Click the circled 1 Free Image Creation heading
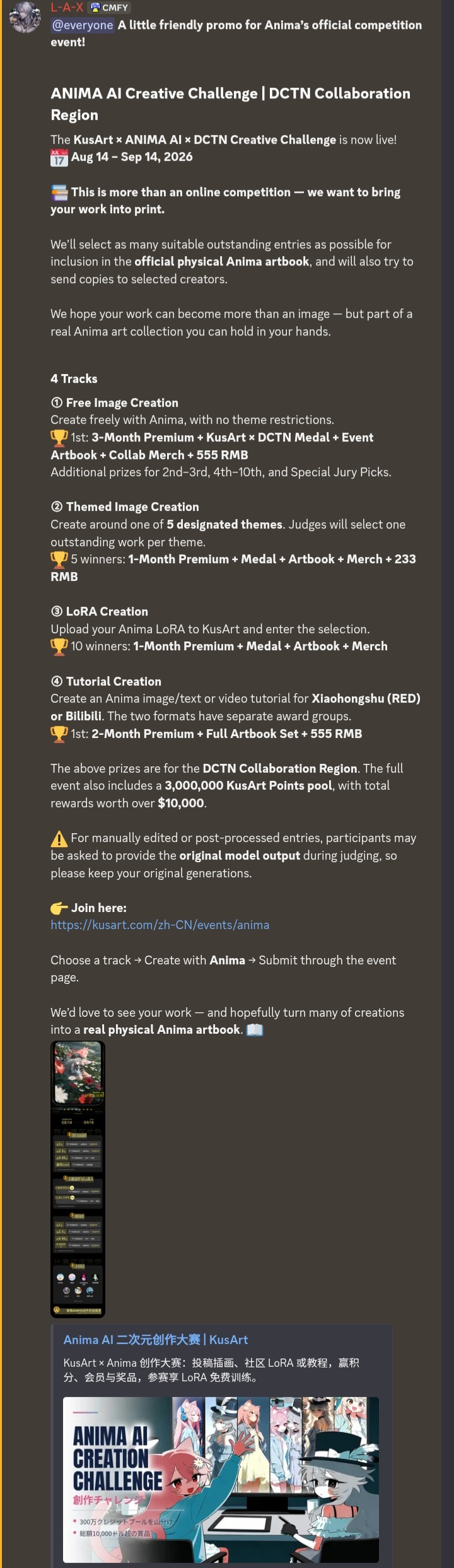The height and width of the screenshot is (1568, 454). (x=114, y=403)
